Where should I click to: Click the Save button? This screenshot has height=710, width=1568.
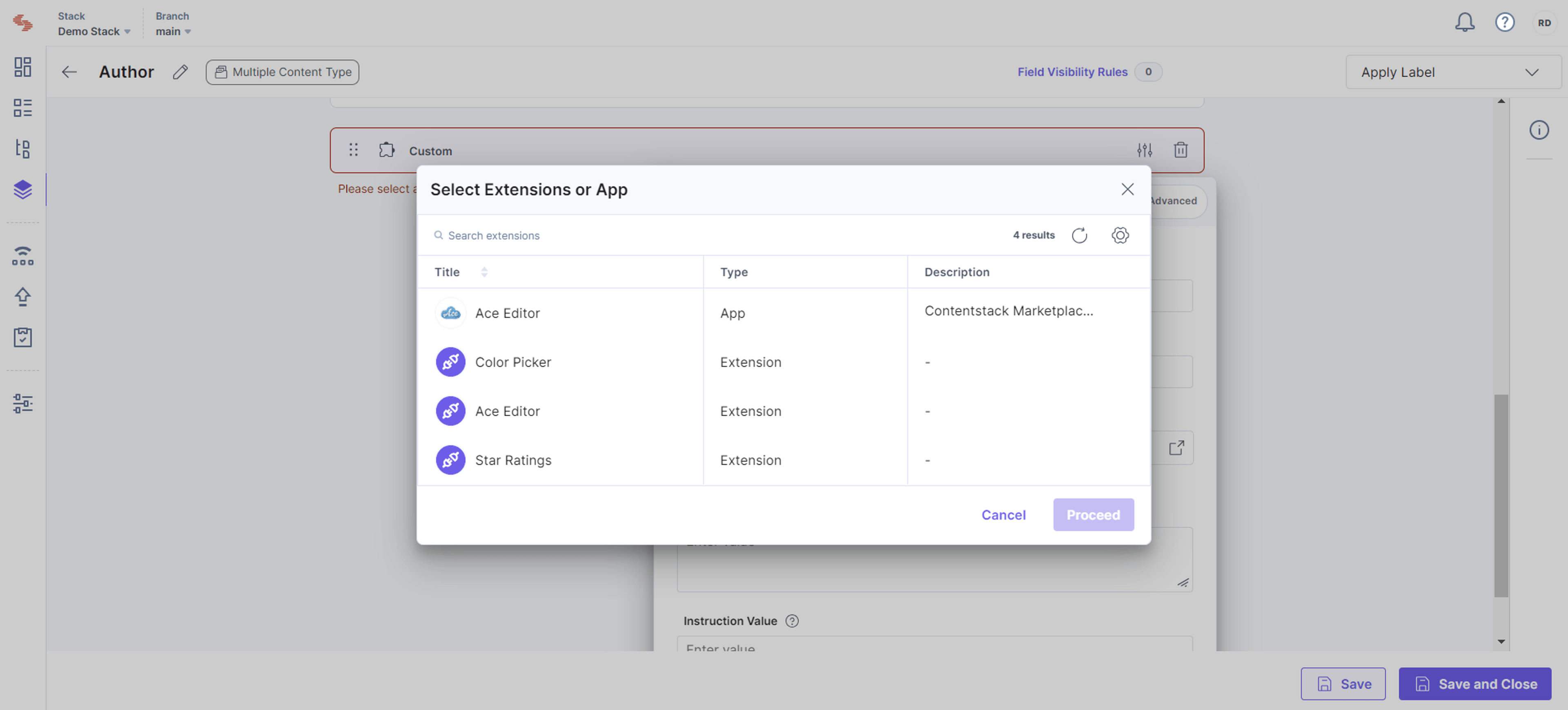coord(1343,684)
